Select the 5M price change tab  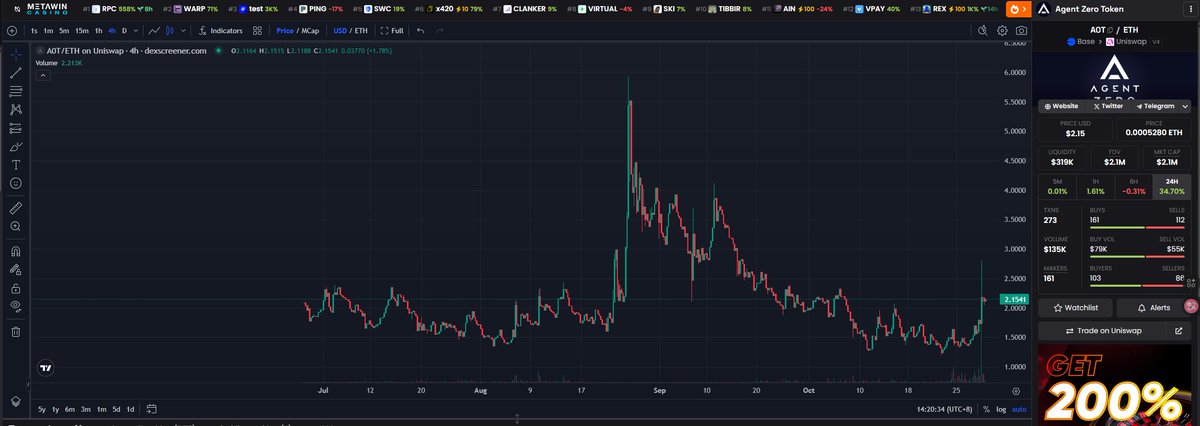tap(1057, 186)
